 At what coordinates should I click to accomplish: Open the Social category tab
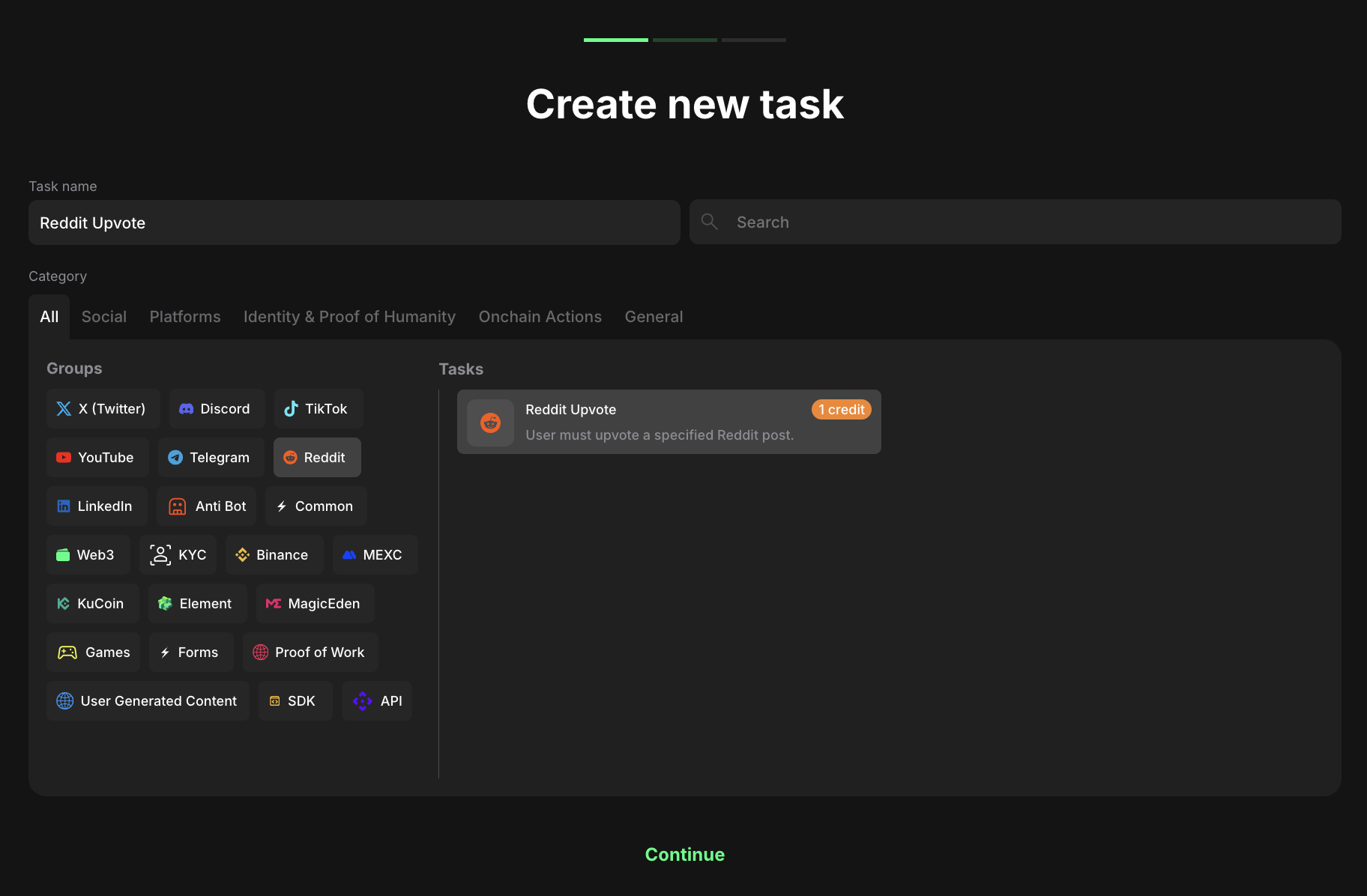[104, 317]
